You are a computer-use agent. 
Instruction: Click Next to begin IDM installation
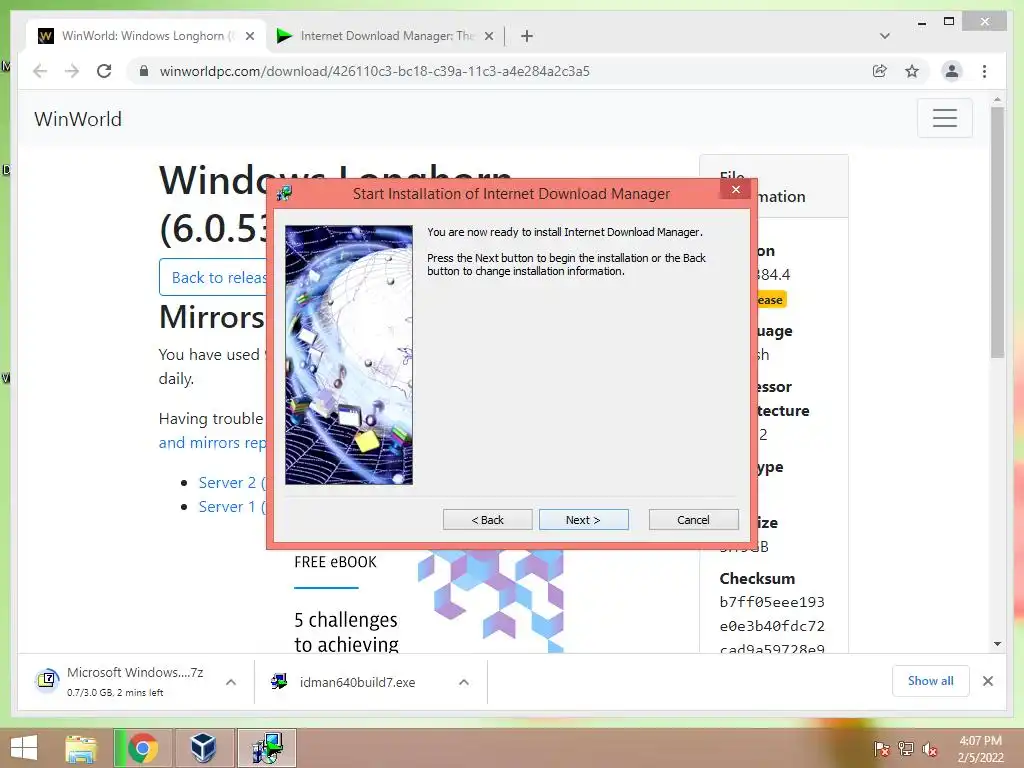583,520
